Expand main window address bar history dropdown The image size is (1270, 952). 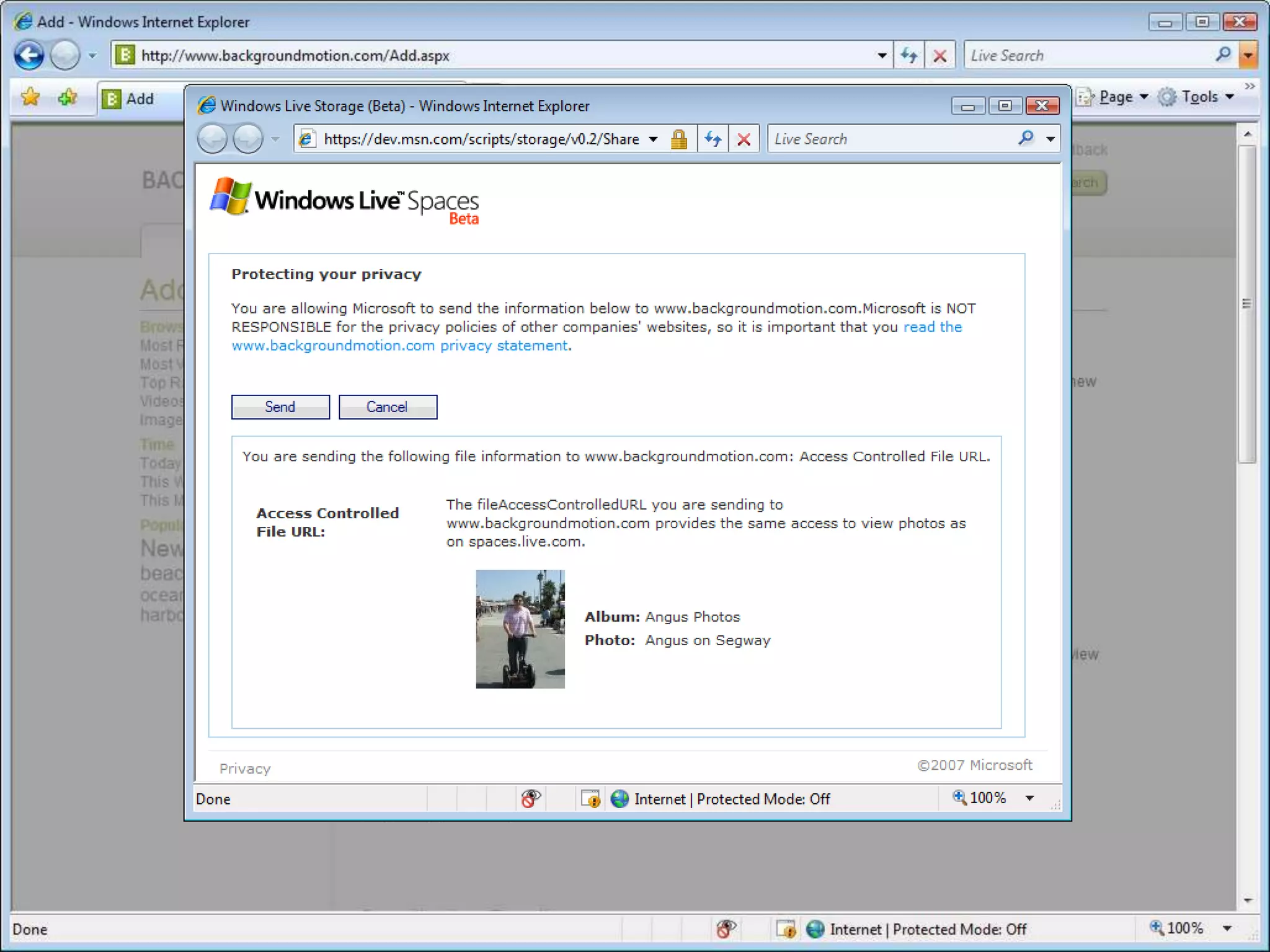[882, 56]
